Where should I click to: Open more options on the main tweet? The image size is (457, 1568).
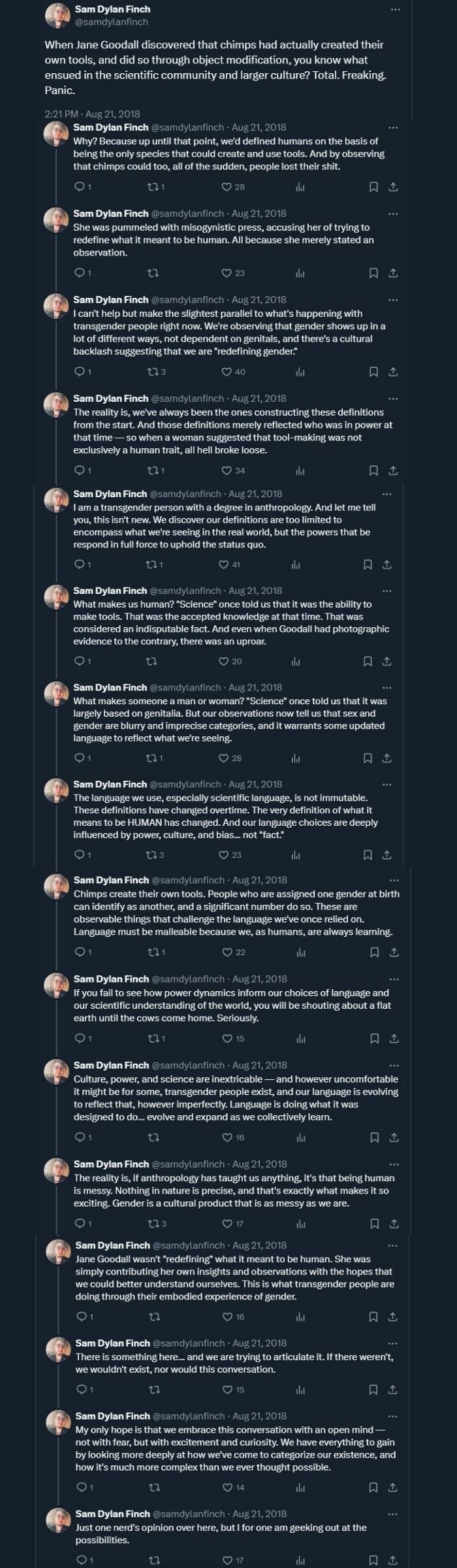(395, 10)
